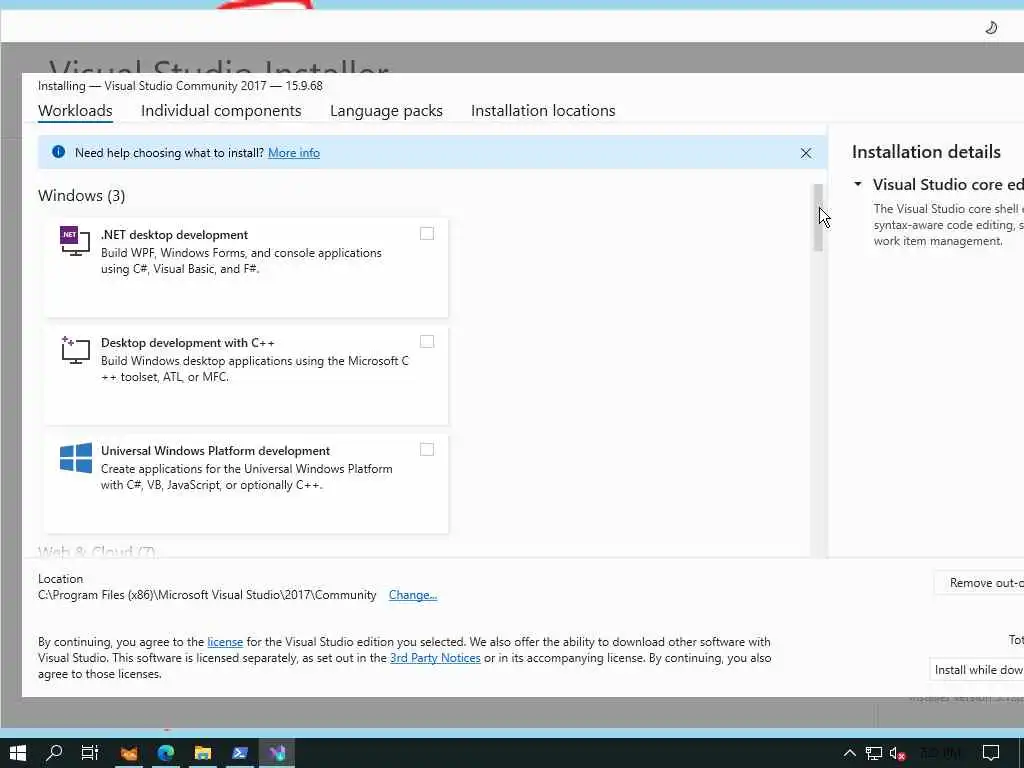Click the Remove out-of-support components button
Image resolution: width=1024 pixels, height=768 pixels.
pyautogui.click(x=980, y=583)
